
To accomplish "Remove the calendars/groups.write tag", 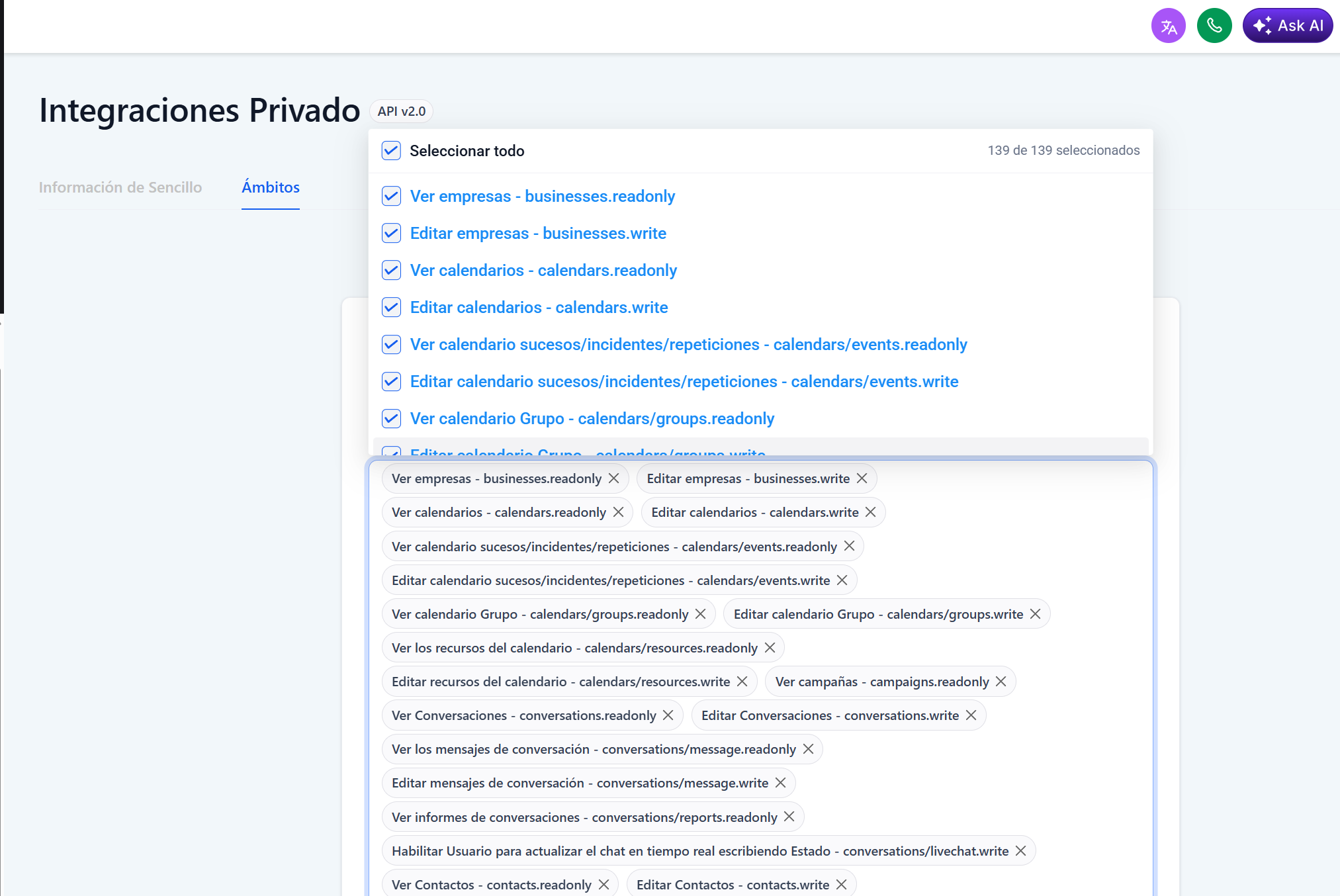I will [x=1035, y=614].
